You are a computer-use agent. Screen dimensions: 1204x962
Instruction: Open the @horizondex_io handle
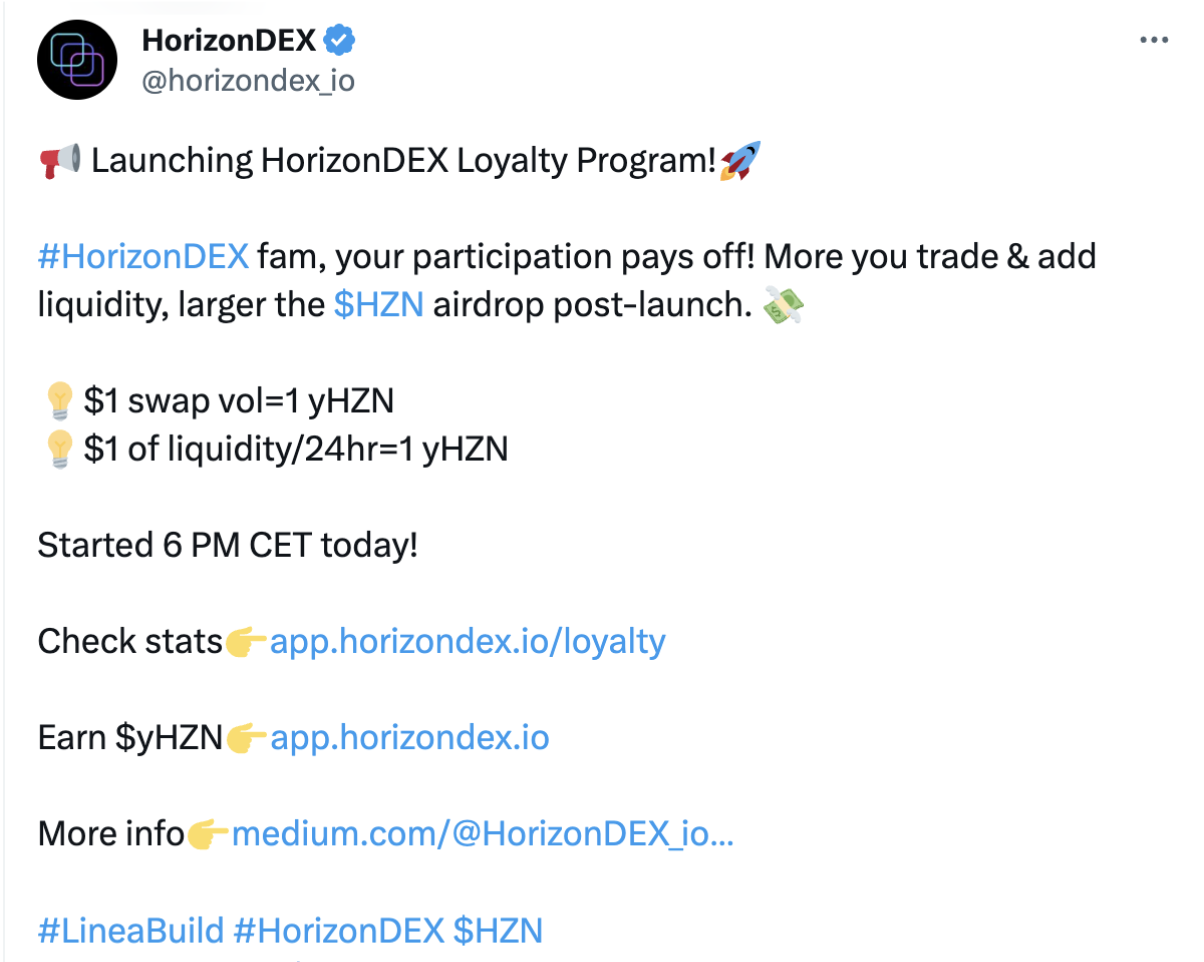tap(248, 80)
